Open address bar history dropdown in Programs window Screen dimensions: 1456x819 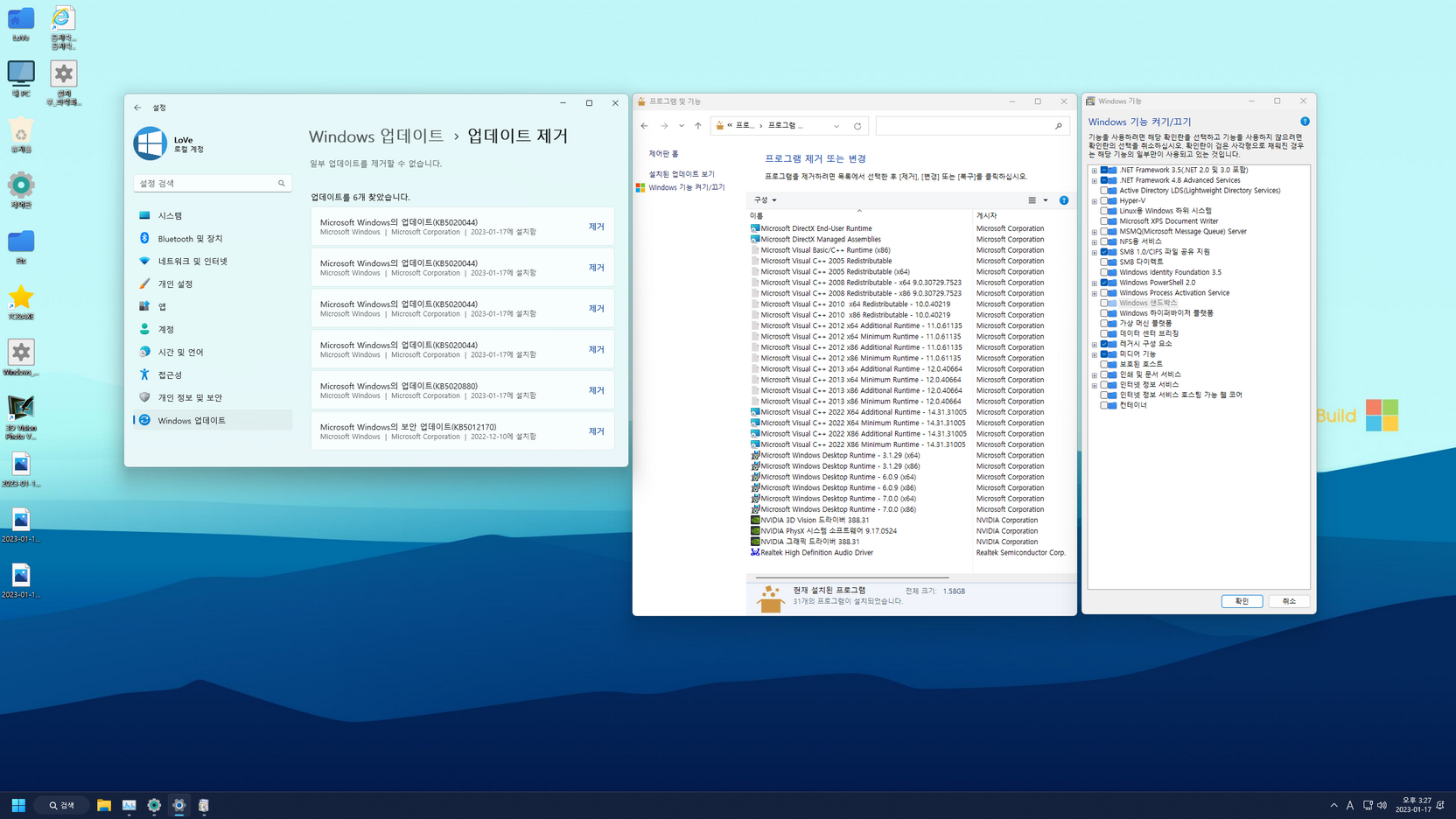pyautogui.click(x=836, y=126)
